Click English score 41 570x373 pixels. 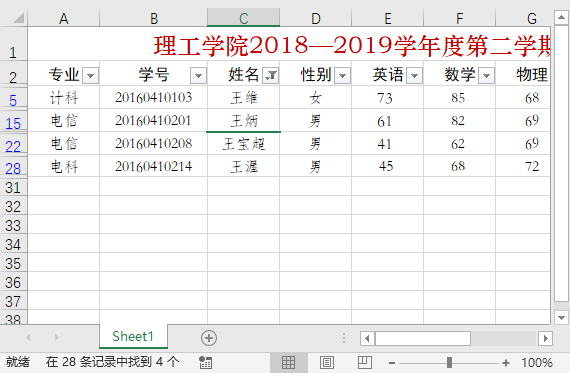pyautogui.click(x=388, y=143)
